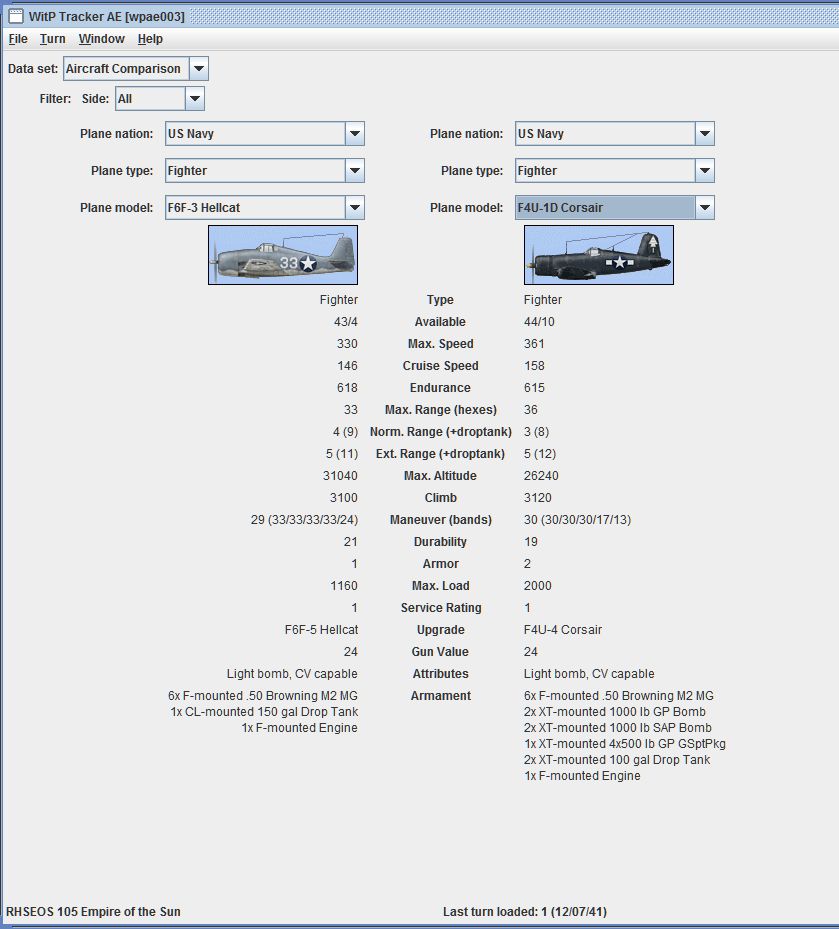Open right Plane nation dropdown arrow

(x=704, y=134)
